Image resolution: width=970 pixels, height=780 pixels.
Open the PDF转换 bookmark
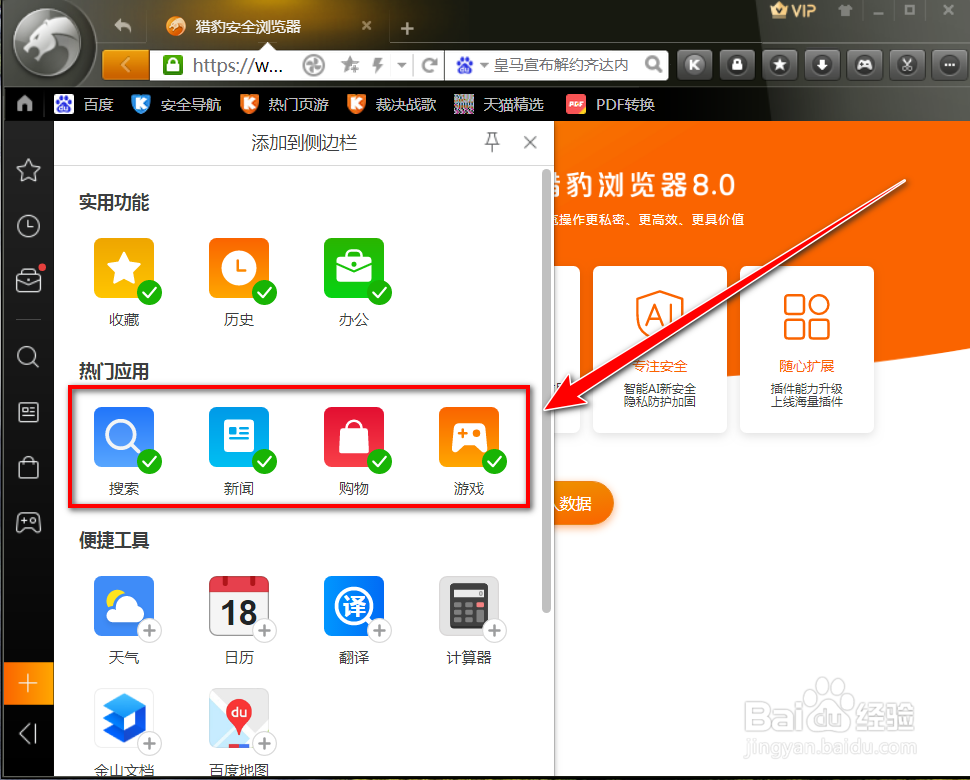(x=611, y=104)
